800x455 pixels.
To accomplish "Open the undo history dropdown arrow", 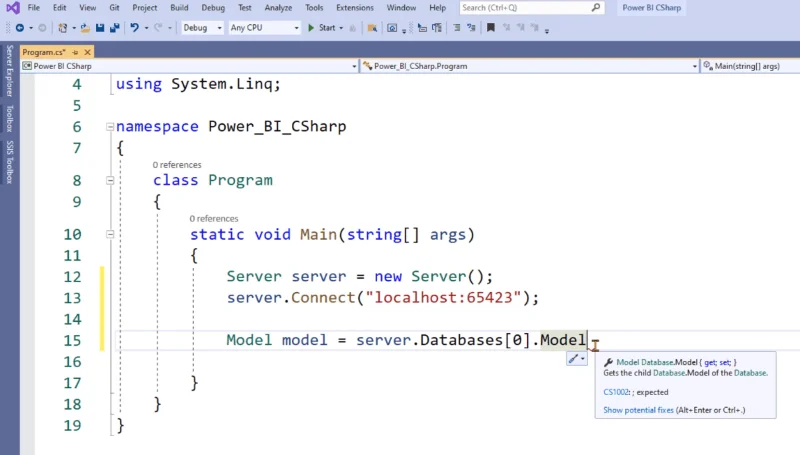I will (x=146, y=28).
